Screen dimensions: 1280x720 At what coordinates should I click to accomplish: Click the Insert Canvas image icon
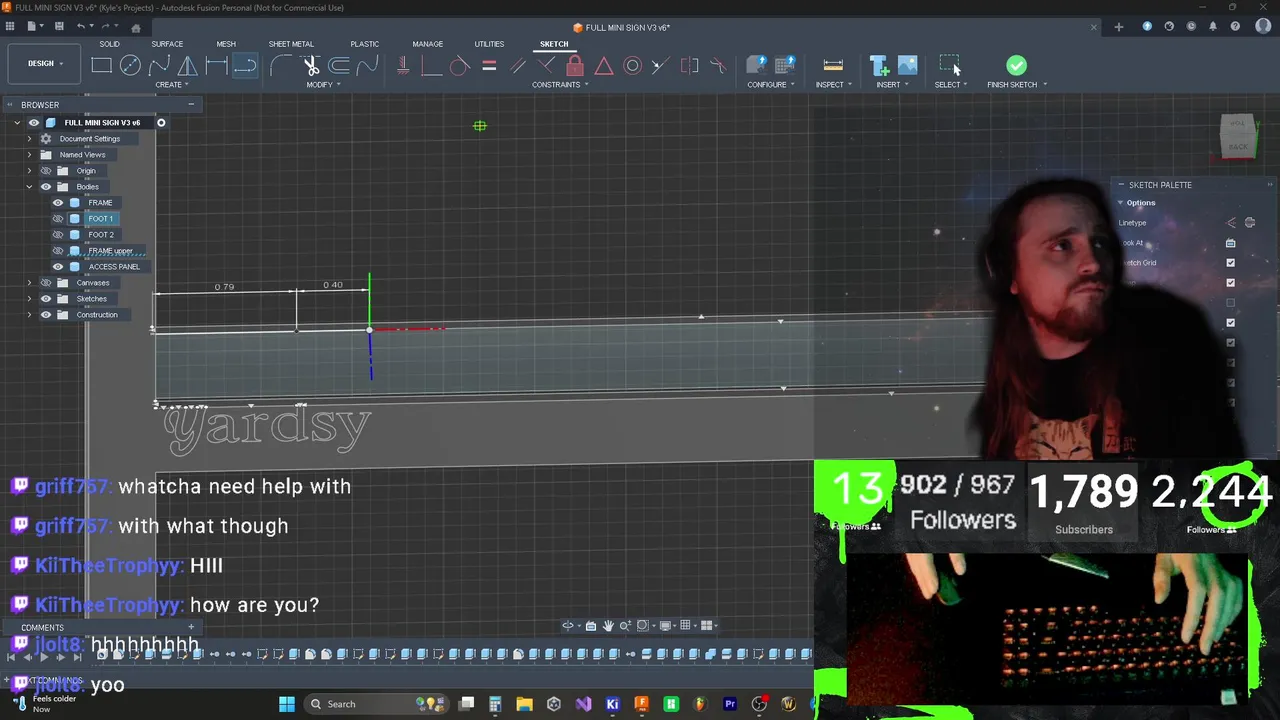point(908,66)
